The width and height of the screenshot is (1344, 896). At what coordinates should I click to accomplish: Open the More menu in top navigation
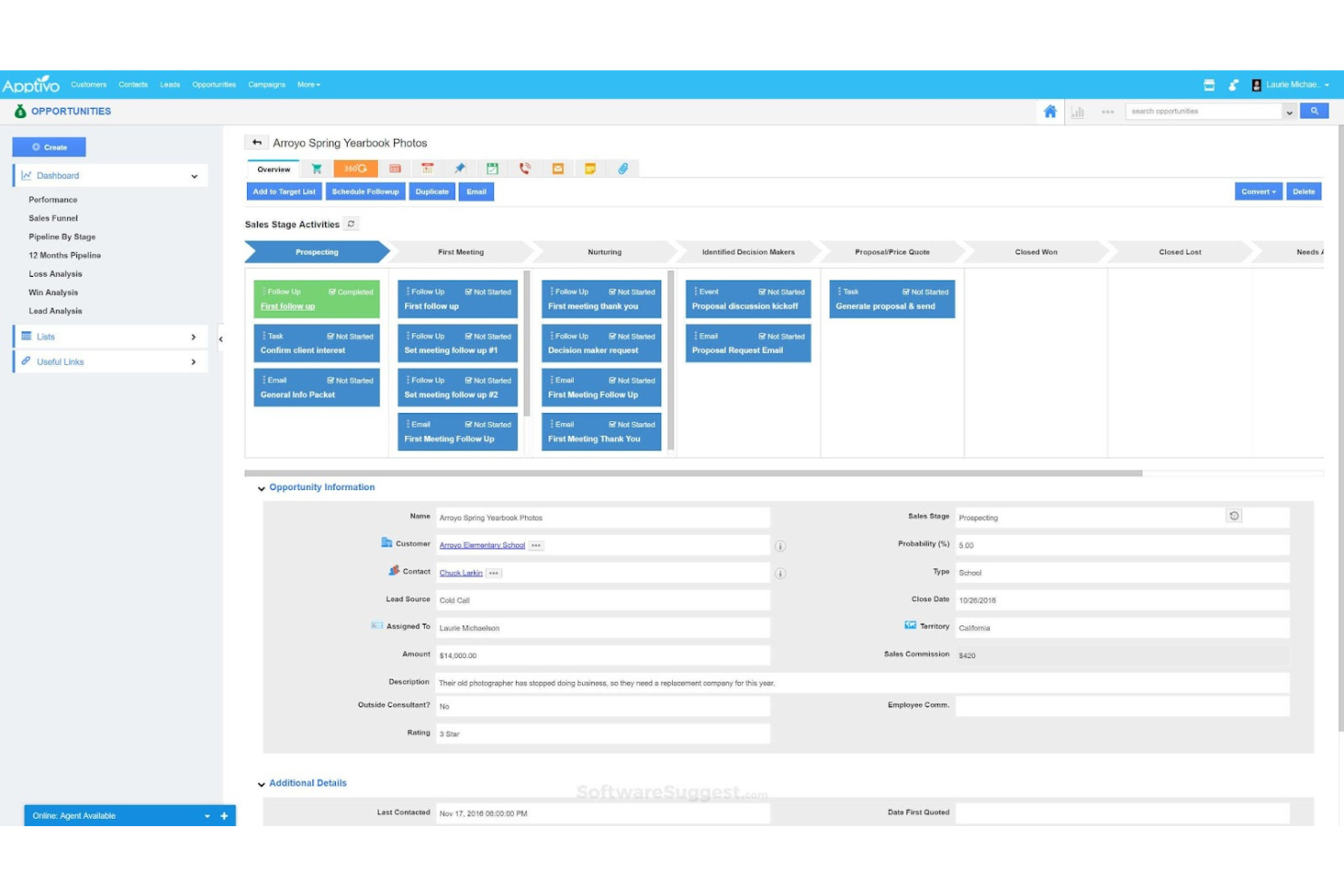pos(309,84)
